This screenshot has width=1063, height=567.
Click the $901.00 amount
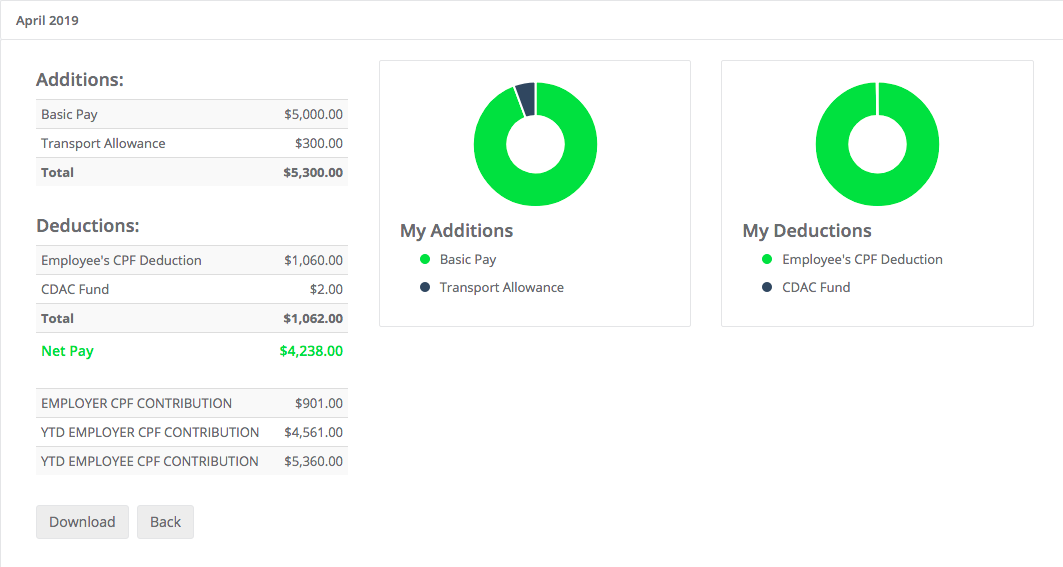[319, 403]
